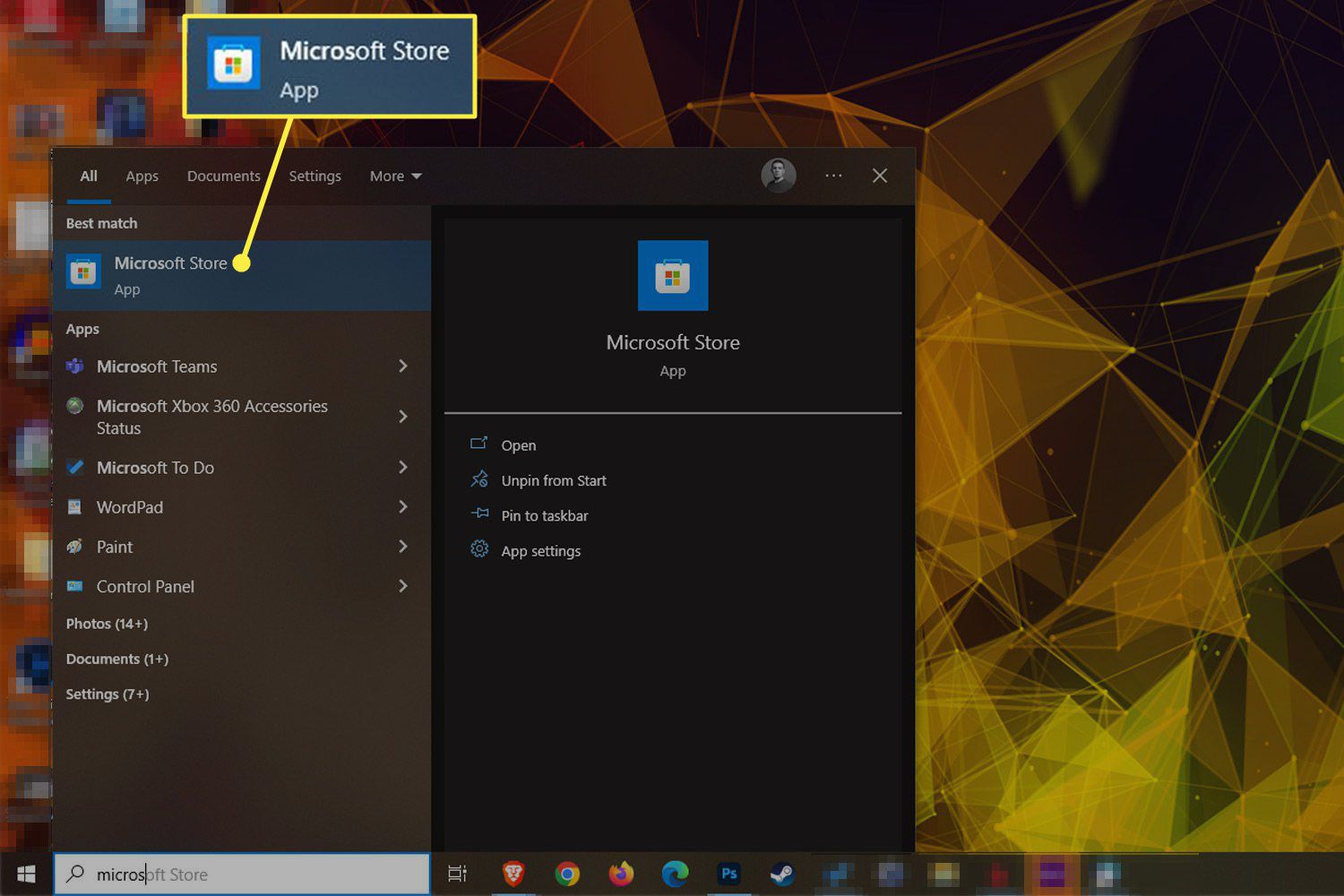The width and height of the screenshot is (1344, 896).
Task: Open Photoshop from the taskbar
Action: 729,874
